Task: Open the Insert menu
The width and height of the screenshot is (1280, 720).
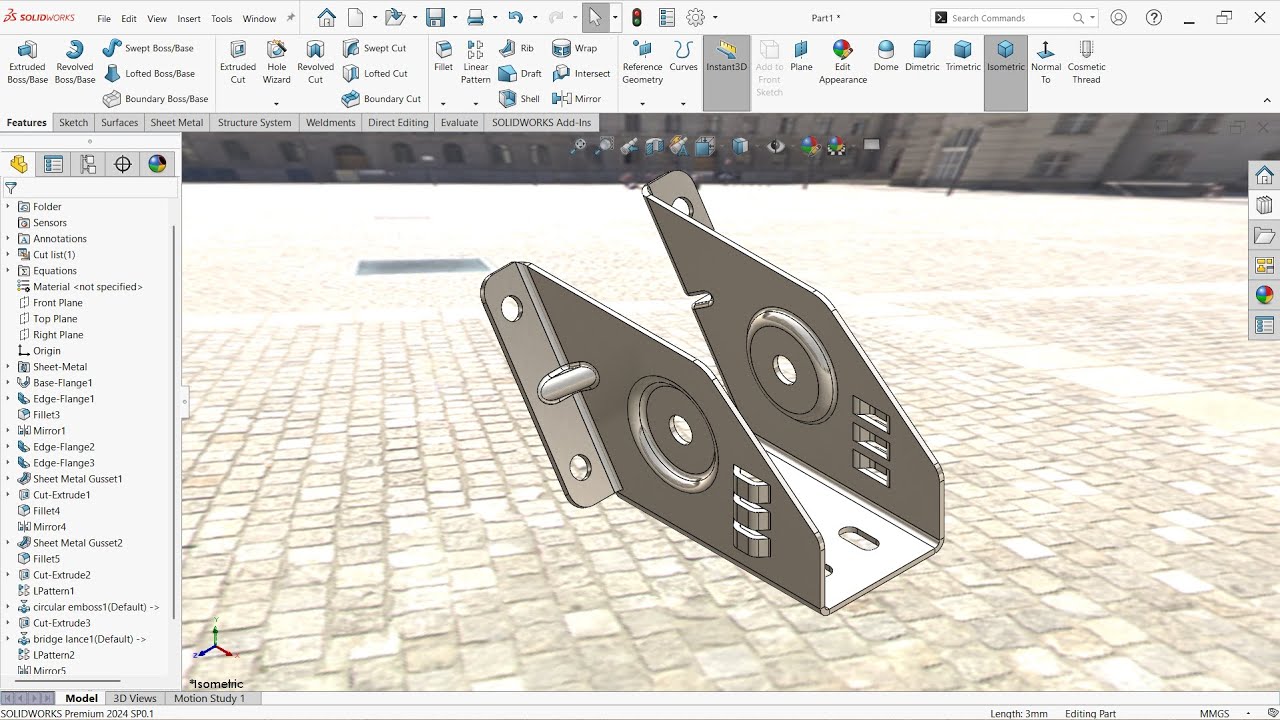Action: click(189, 19)
